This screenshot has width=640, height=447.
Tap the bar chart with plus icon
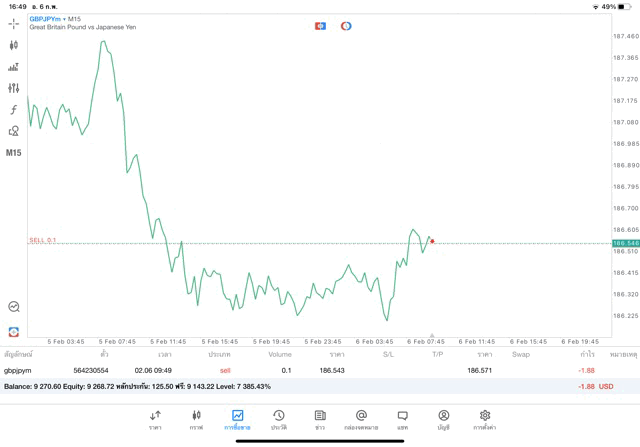tap(13, 67)
